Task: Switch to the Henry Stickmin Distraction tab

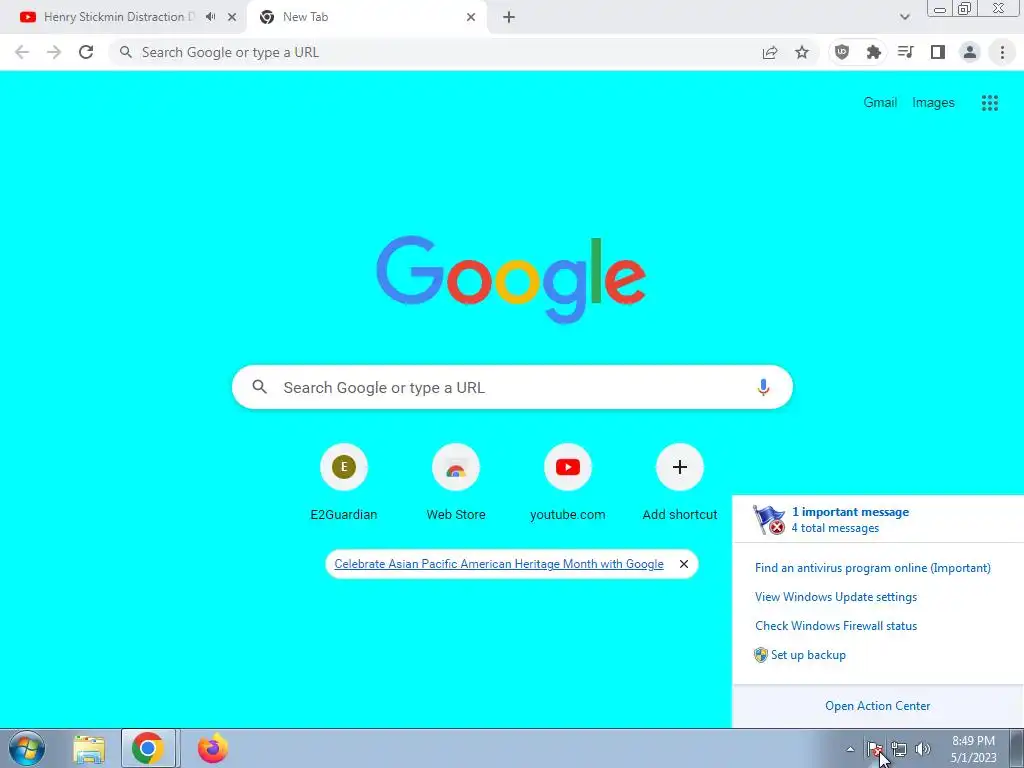Action: pyautogui.click(x=119, y=17)
